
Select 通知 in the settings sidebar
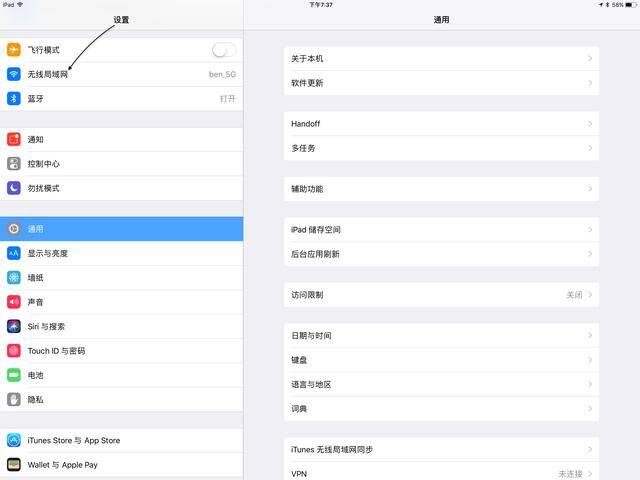pos(122,140)
